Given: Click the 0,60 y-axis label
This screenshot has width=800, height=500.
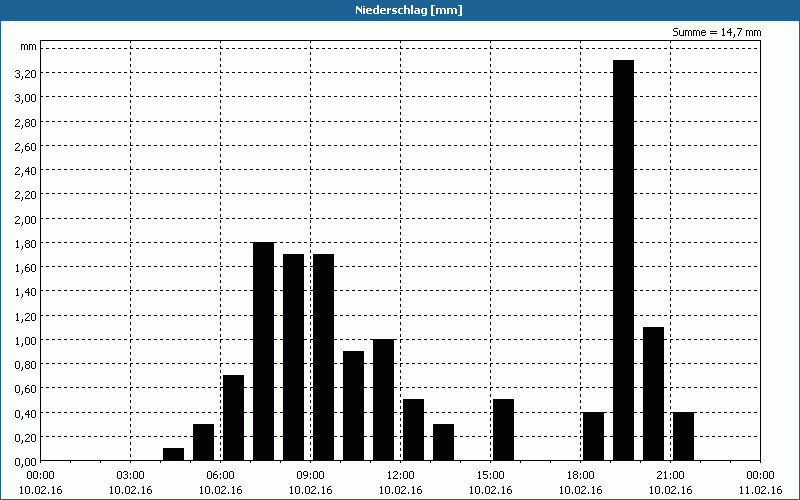Looking at the screenshot, I should pyautogui.click(x=26, y=389).
